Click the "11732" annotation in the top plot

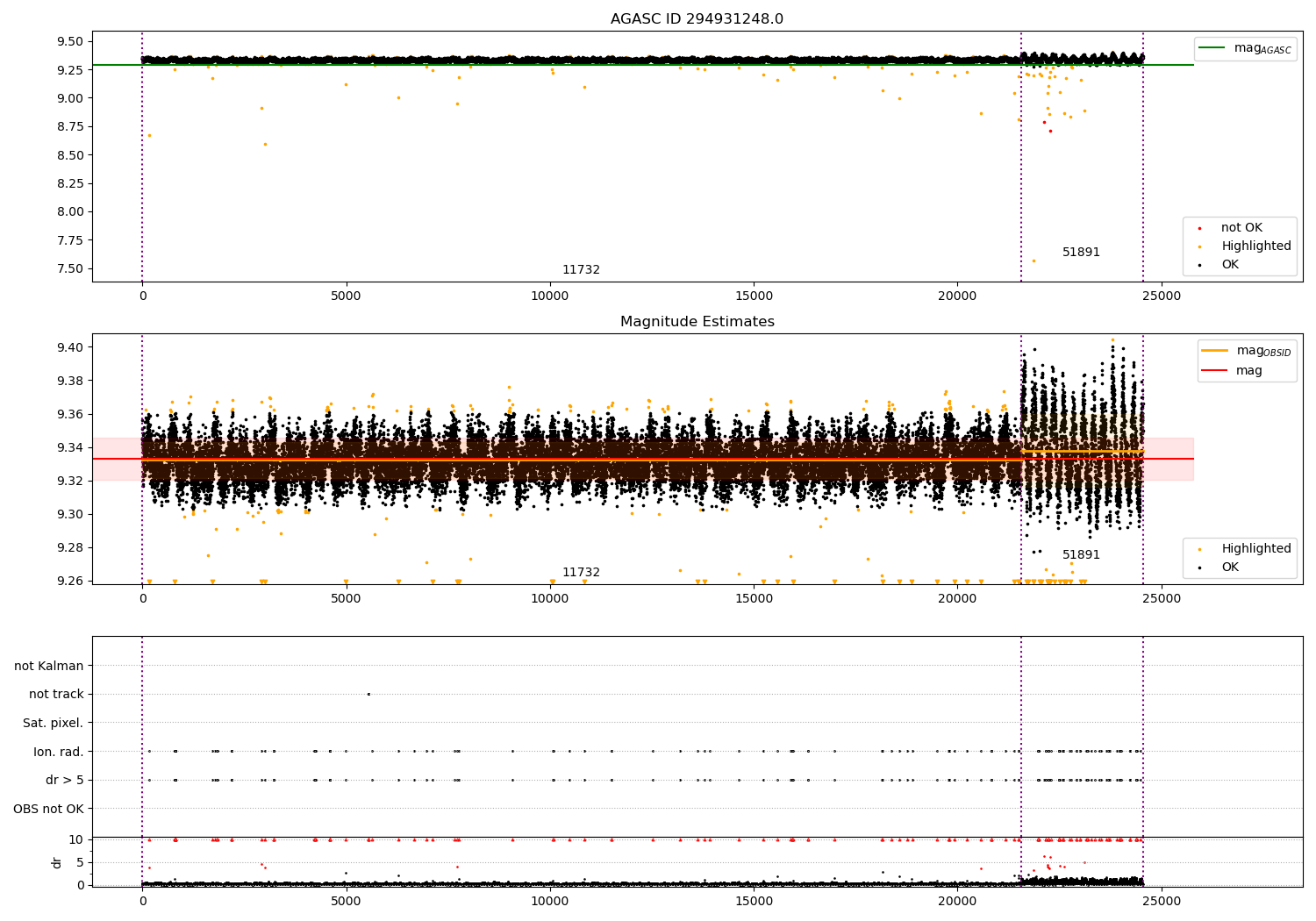click(x=581, y=270)
